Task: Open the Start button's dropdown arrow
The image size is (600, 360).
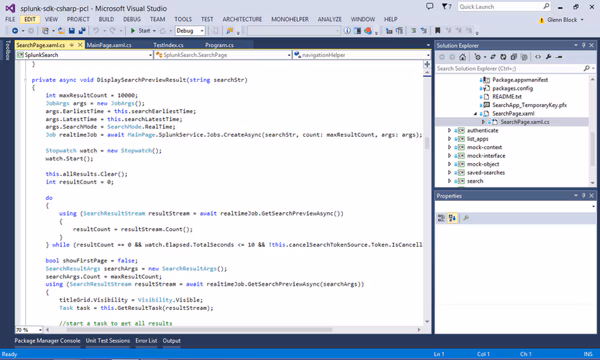Action: (154, 31)
